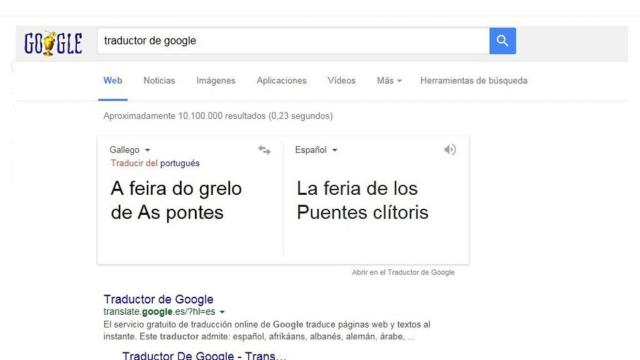The height and width of the screenshot is (360, 640).
Task: Switch to the Imágenes tab
Action: 216,81
